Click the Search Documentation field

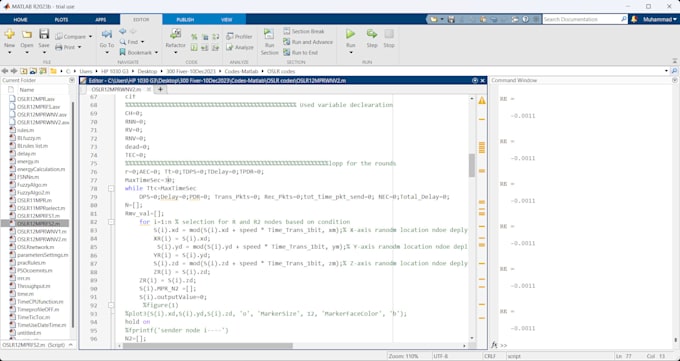[581, 19]
